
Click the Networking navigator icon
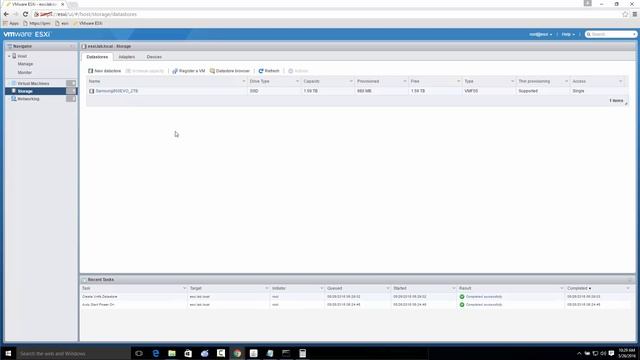[x=13, y=99]
